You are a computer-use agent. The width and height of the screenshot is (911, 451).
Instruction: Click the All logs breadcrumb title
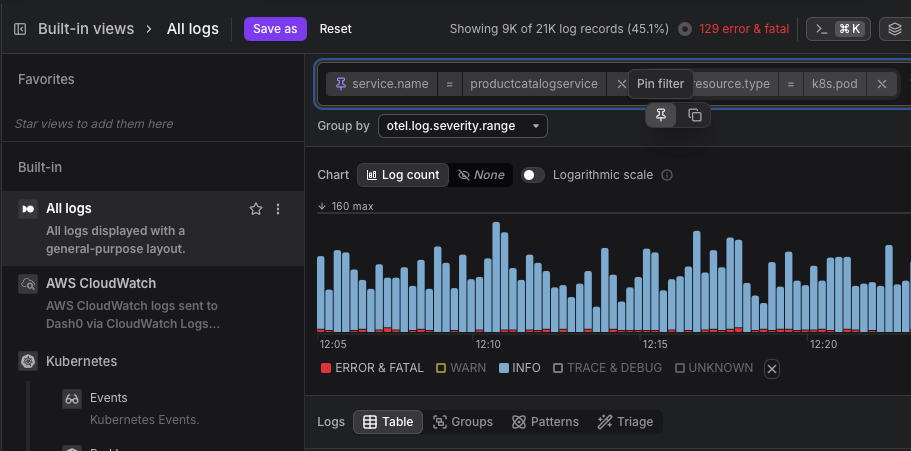193,29
